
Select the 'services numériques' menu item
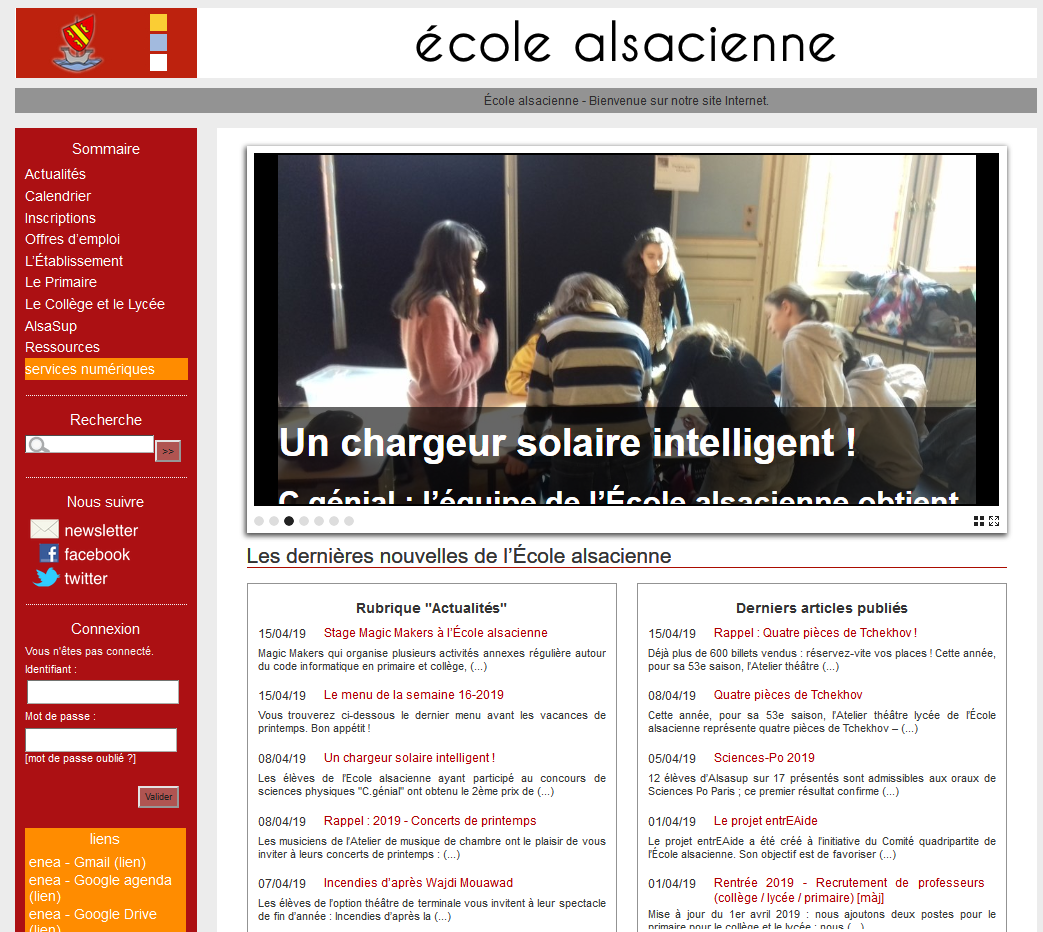click(x=90, y=369)
